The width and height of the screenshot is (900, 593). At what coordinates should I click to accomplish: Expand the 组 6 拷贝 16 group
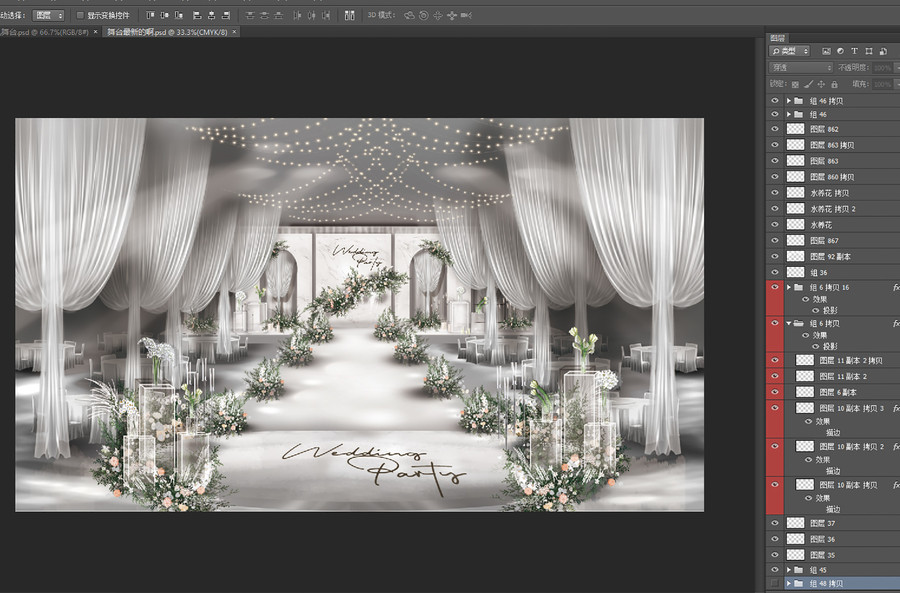[789, 287]
